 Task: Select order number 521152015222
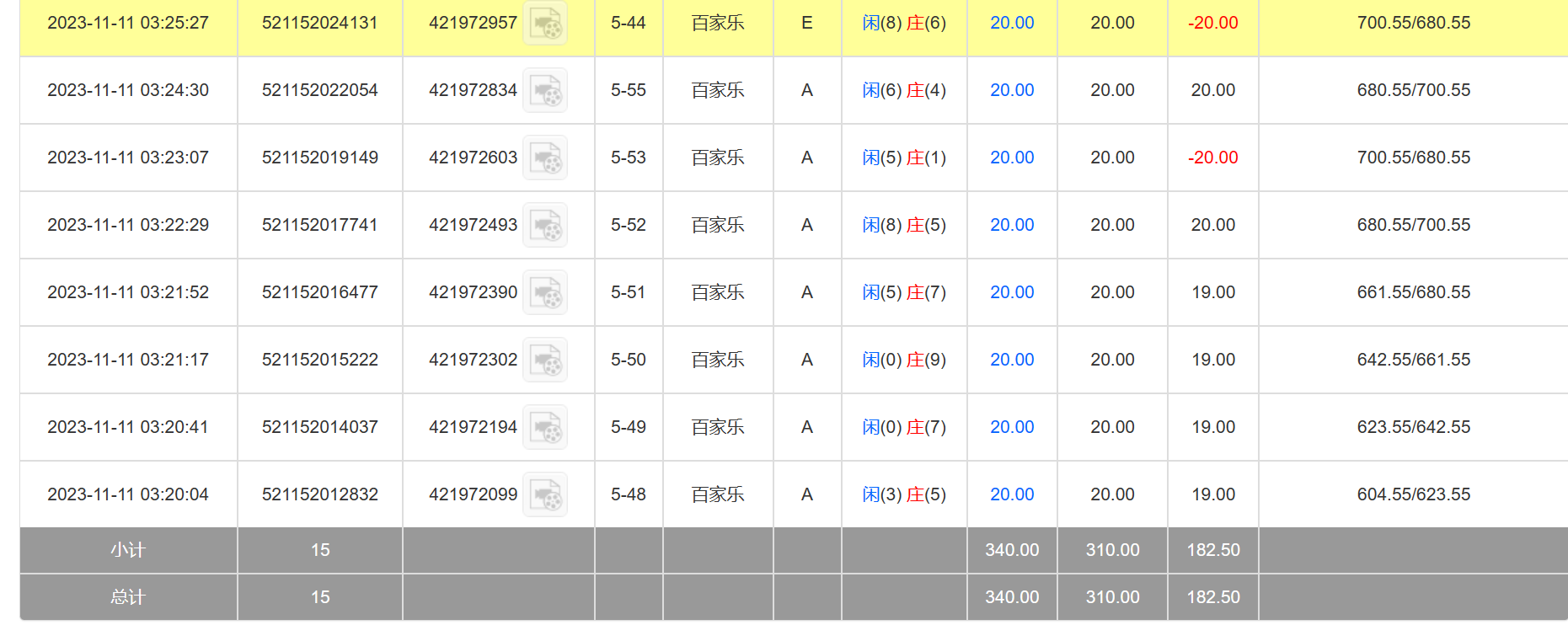(320, 360)
